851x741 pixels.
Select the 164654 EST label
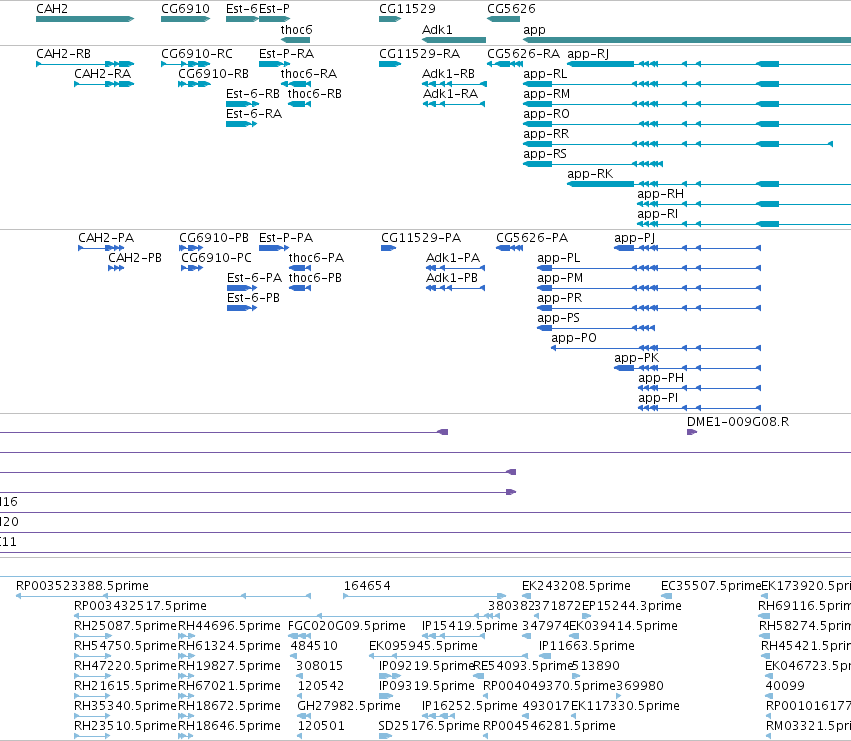click(367, 586)
